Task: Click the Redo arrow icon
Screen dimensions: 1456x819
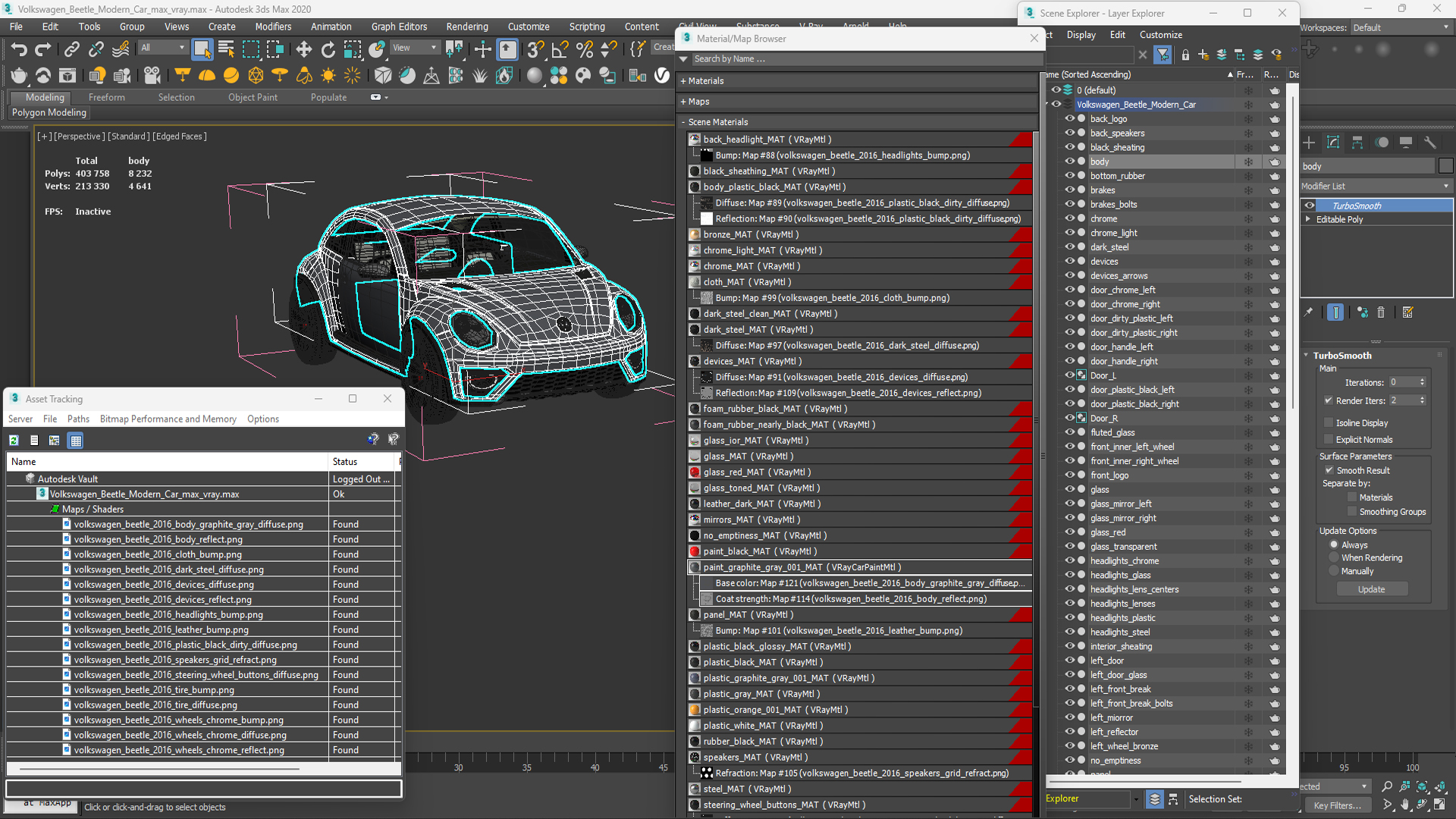Action: click(x=43, y=49)
